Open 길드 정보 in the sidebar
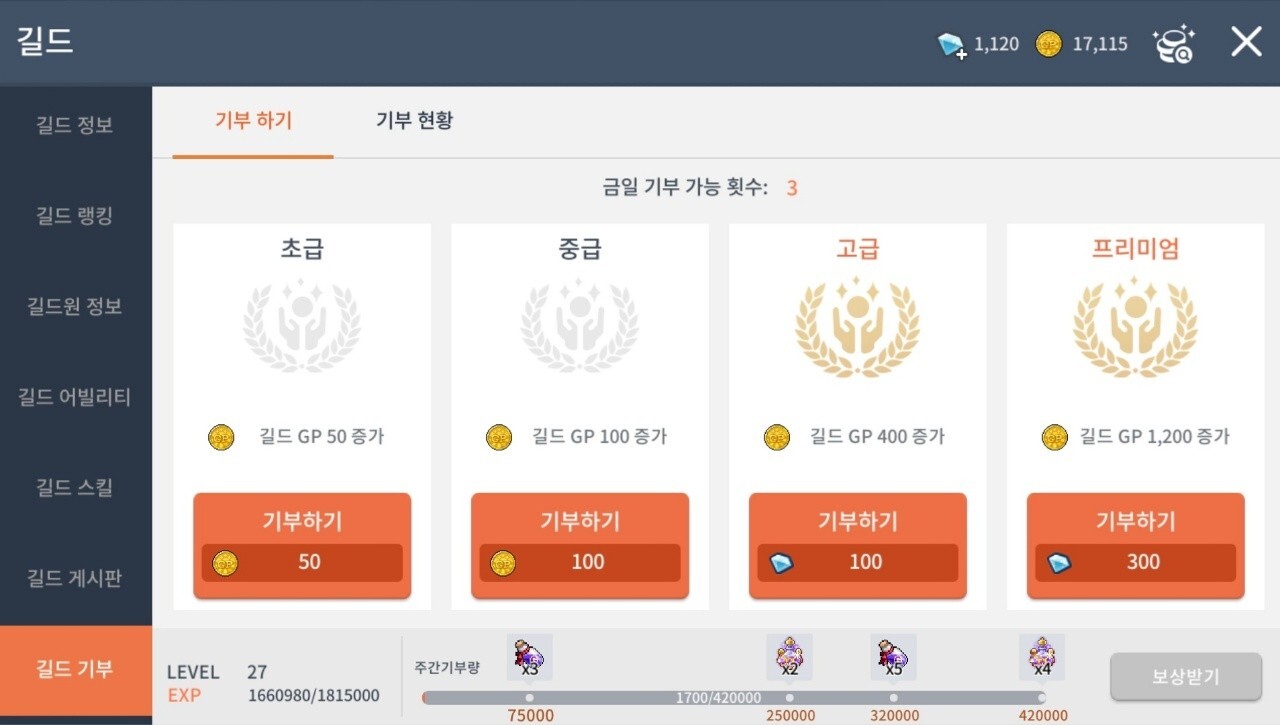Screen dimensions: 1280x725 pos(76,126)
